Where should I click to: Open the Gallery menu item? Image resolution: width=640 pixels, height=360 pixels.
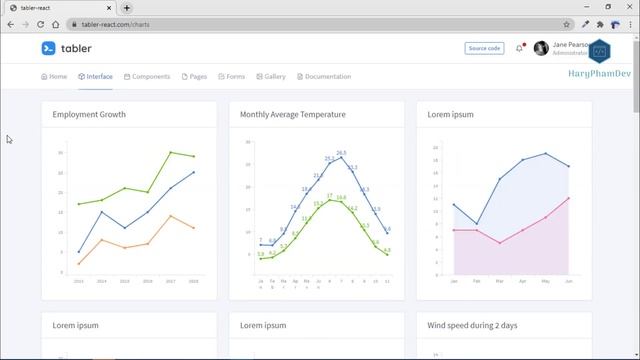271,76
